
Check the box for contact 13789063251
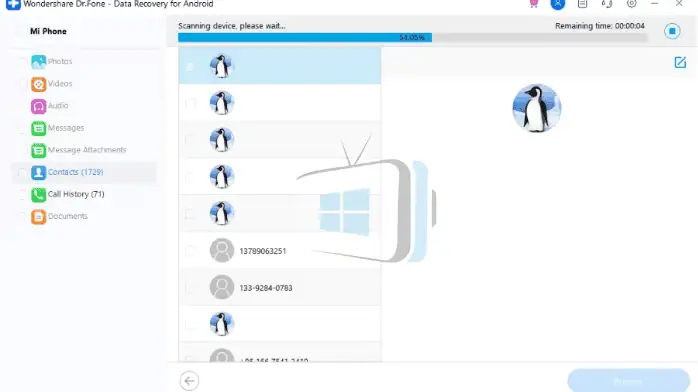click(x=190, y=251)
